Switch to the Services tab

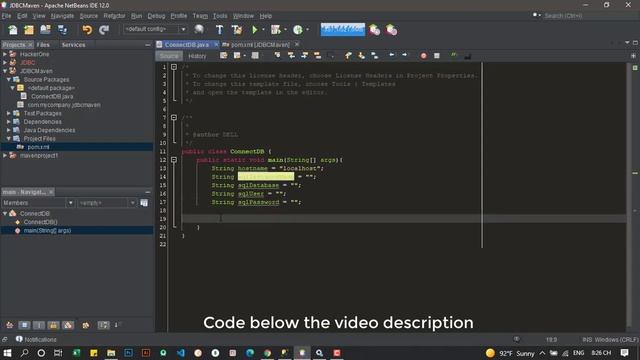point(73,45)
